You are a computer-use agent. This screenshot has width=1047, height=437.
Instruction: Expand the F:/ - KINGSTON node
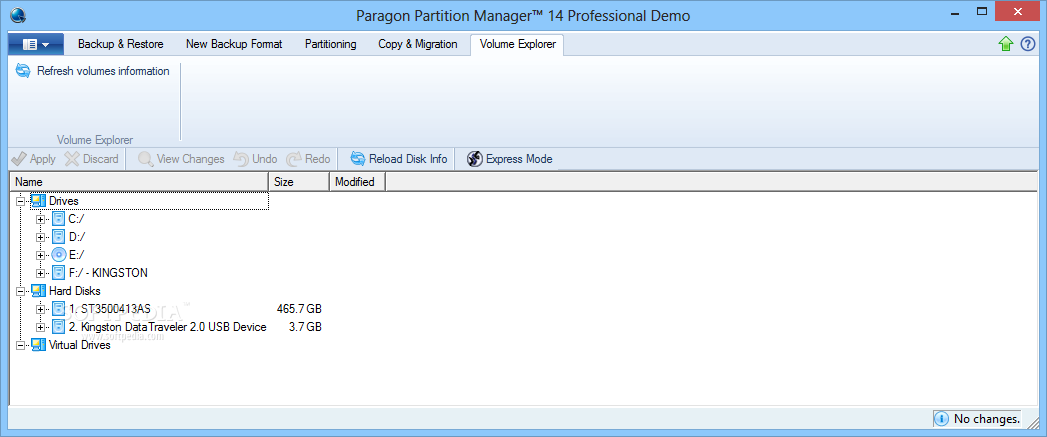[41, 273]
